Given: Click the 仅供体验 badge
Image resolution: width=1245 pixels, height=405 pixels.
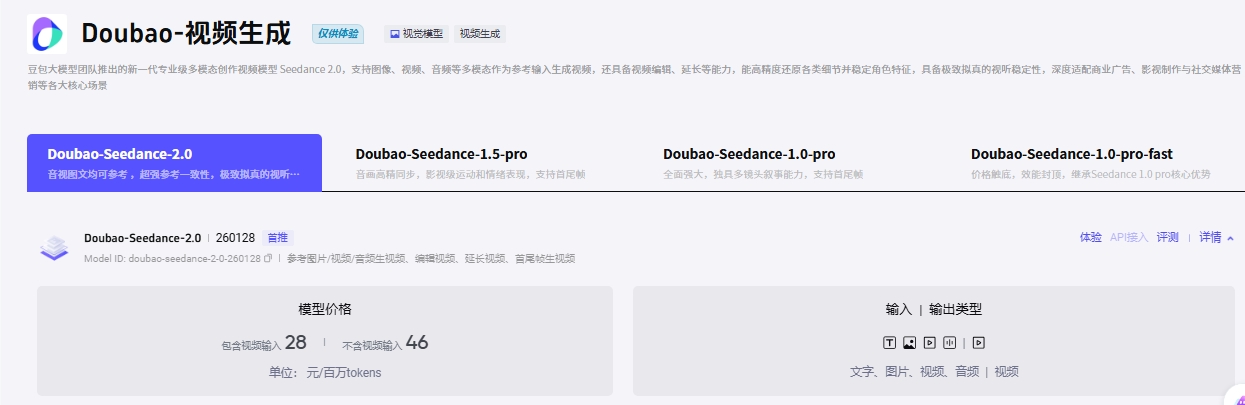Looking at the screenshot, I should (338, 34).
